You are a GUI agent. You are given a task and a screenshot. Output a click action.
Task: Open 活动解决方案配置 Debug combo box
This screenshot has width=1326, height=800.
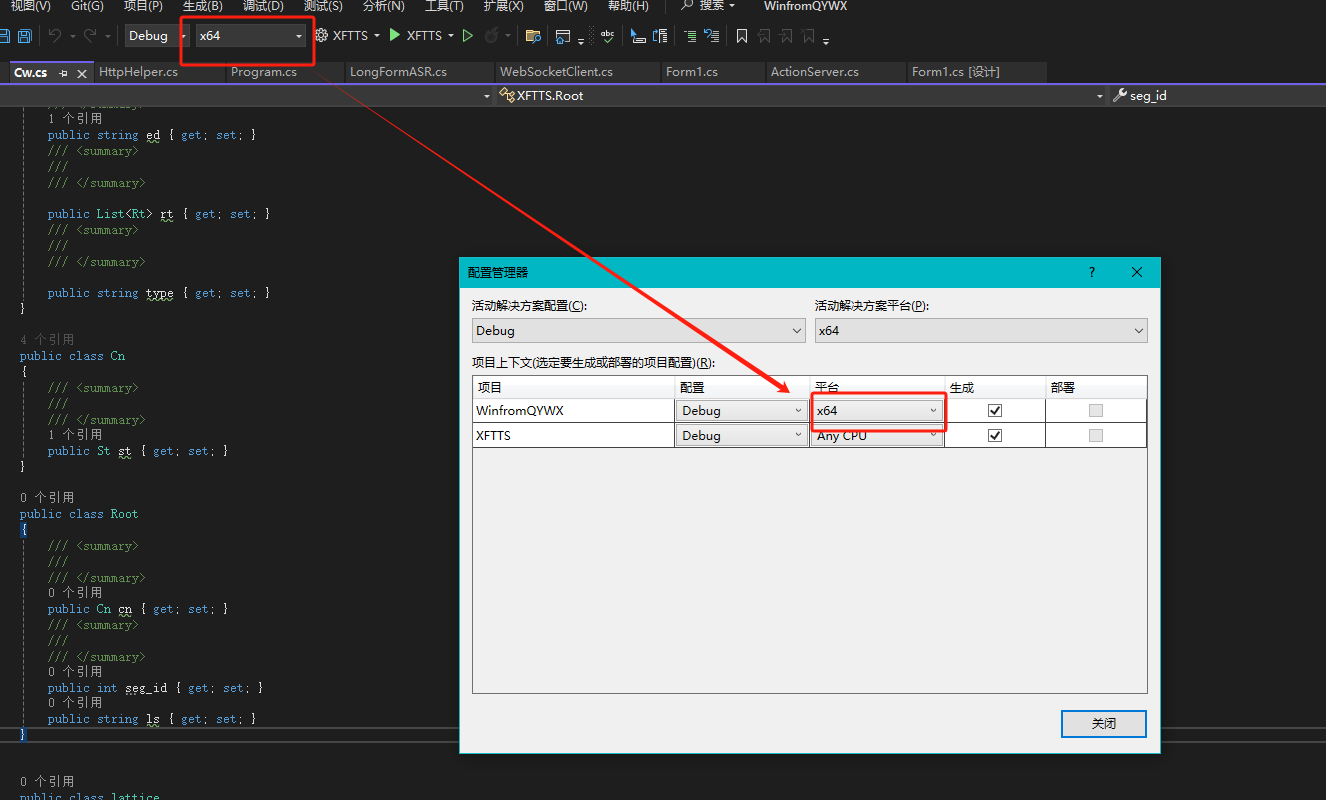point(638,330)
